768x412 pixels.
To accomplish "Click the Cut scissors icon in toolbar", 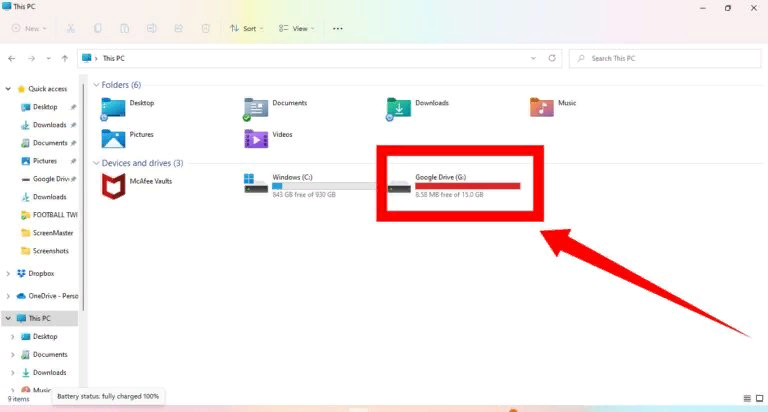I will click(x=71, y=28).
